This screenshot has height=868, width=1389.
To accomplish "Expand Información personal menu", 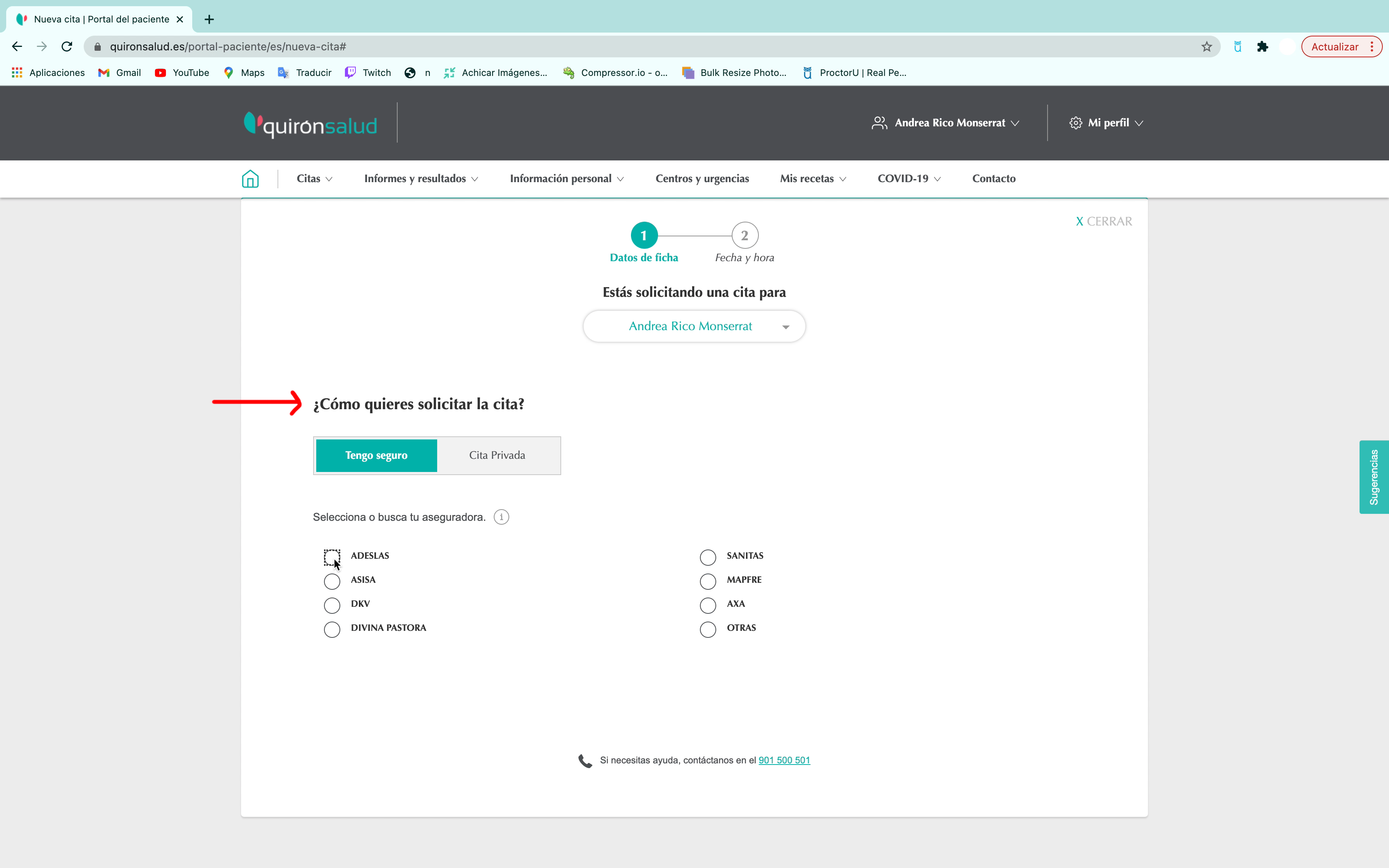I will coord(567,179).
